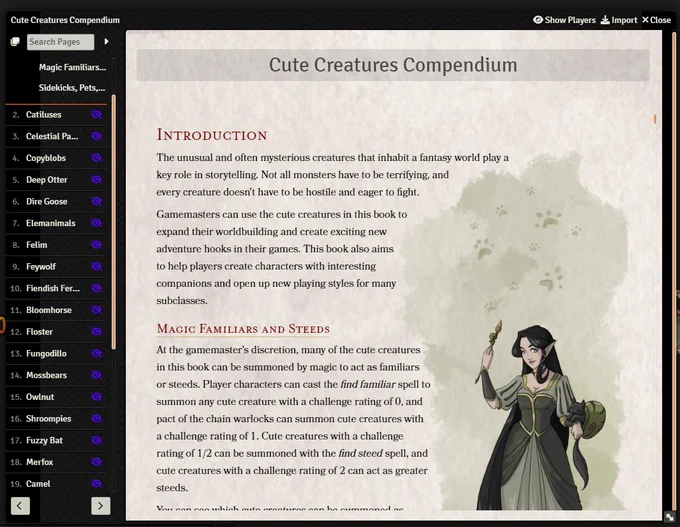Go to previous page with left chevron

point(20,506)
